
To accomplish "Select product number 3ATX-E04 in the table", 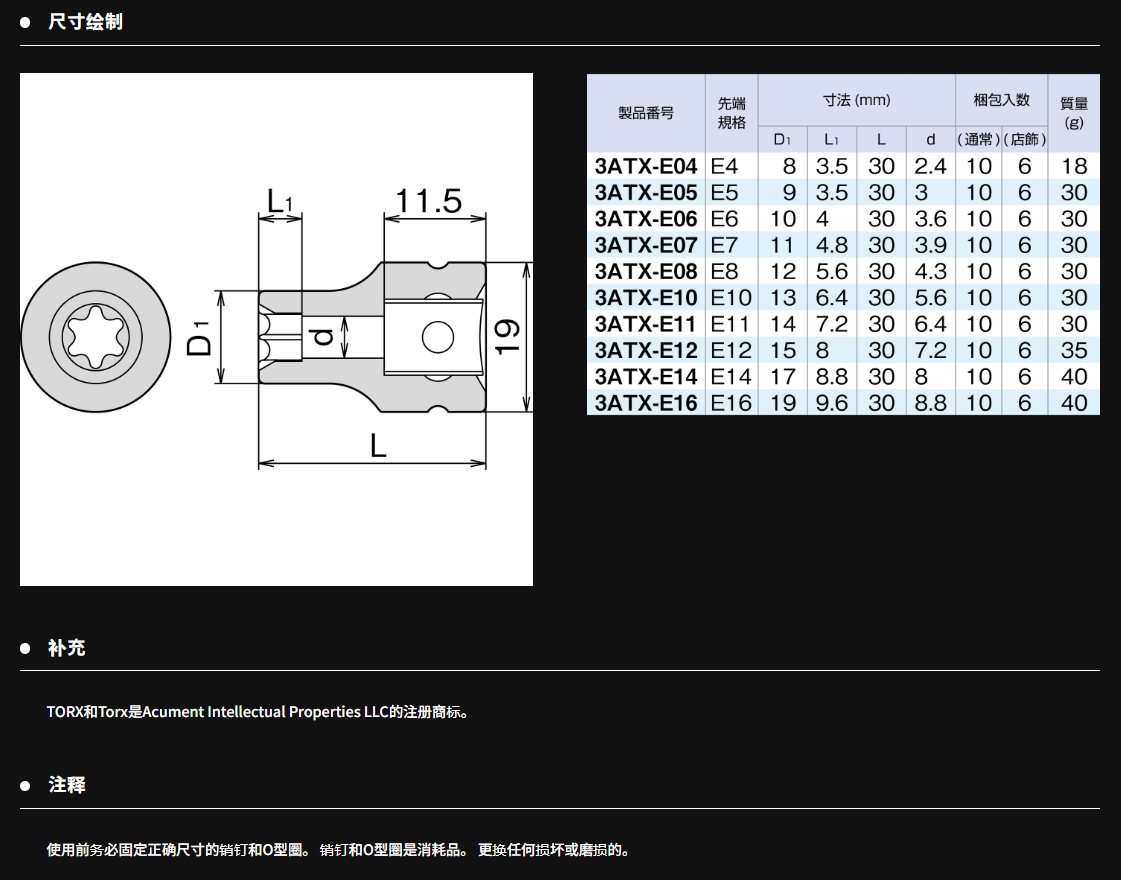I will coord(645,166).
